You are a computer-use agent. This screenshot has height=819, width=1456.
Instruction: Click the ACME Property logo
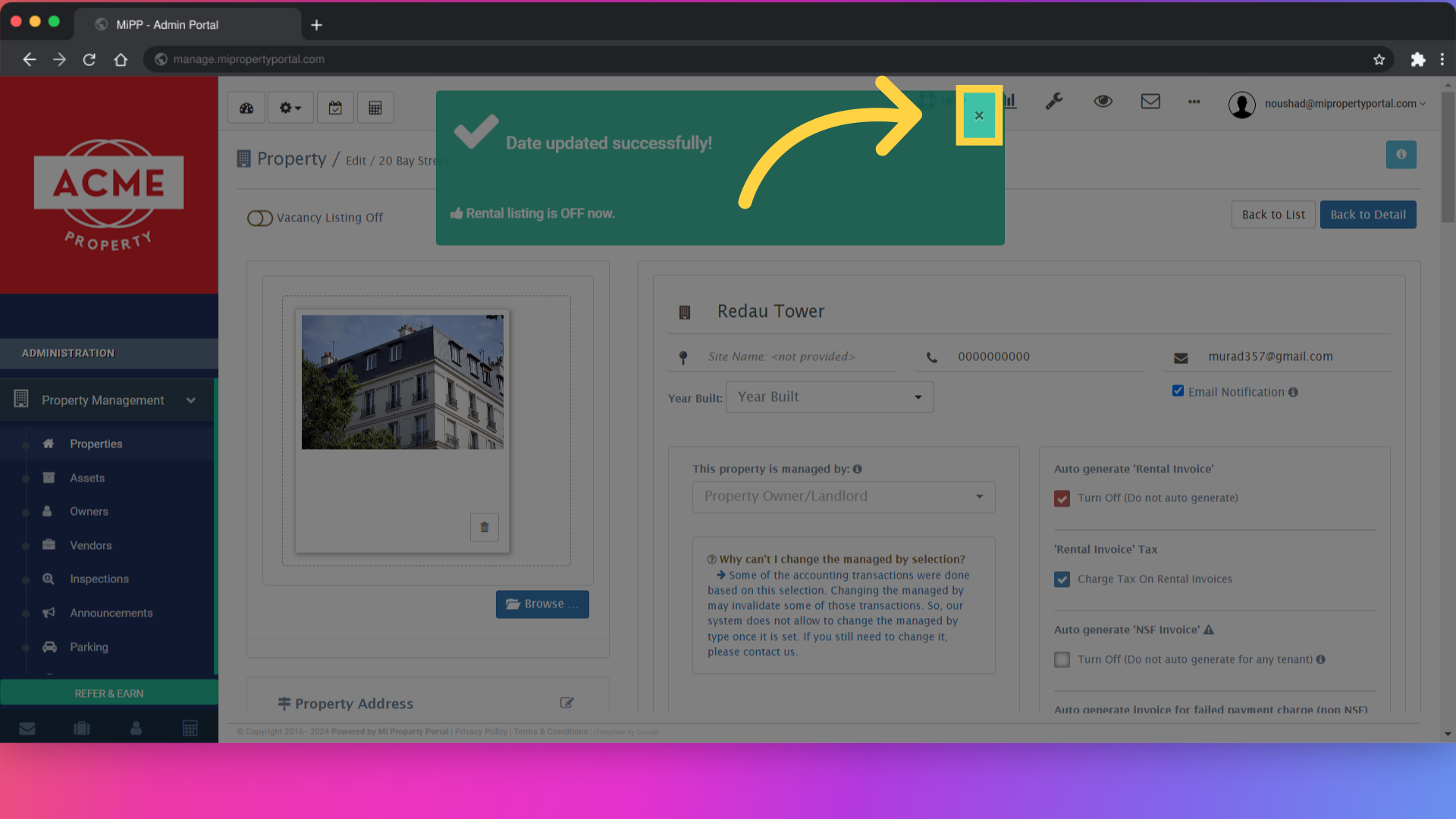108,195
